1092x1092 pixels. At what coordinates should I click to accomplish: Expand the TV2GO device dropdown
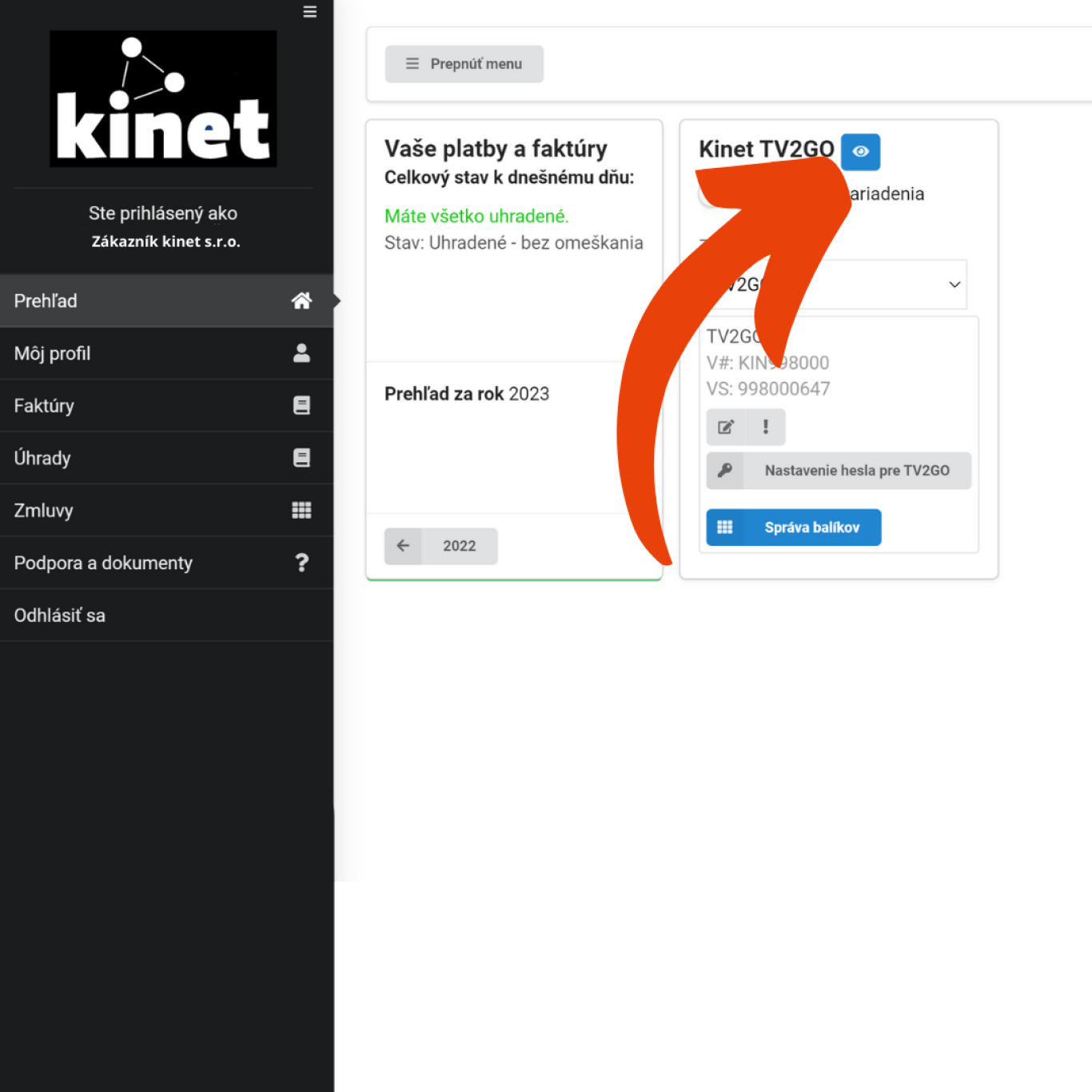coord(833,285)
